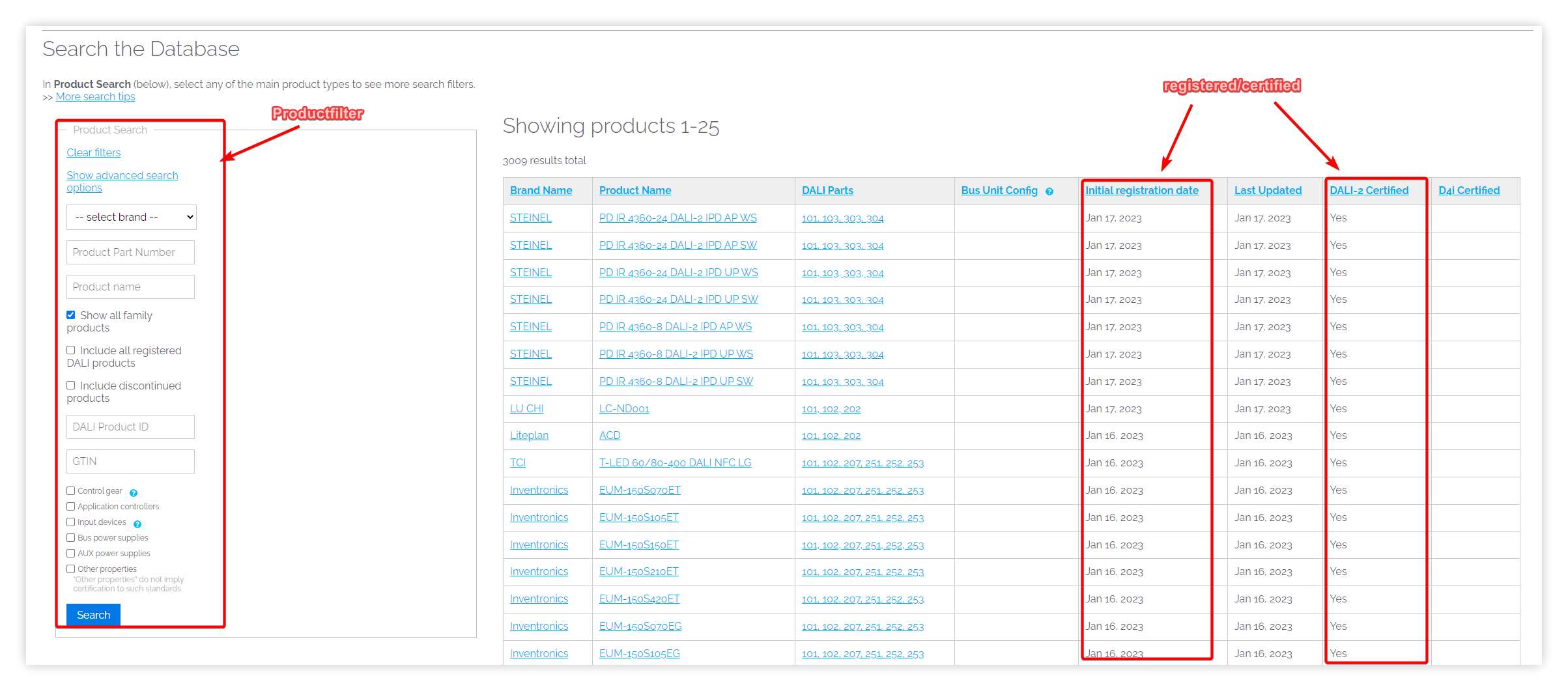Click Input devices help icon
Image resolution: width=1568 pixels, height=691 pixels.
point(137,524)
